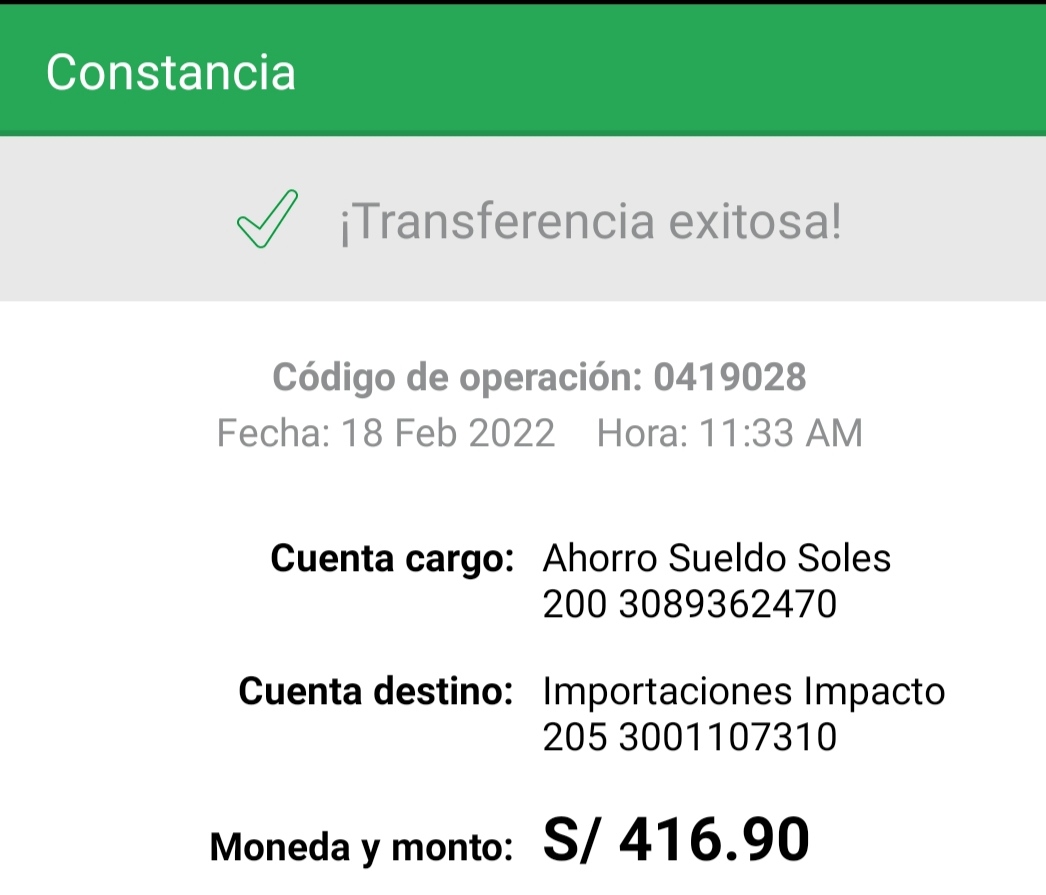Select the date 18 Feb 2022
The height and width of the screenshot is (895, 1046).
448,434
